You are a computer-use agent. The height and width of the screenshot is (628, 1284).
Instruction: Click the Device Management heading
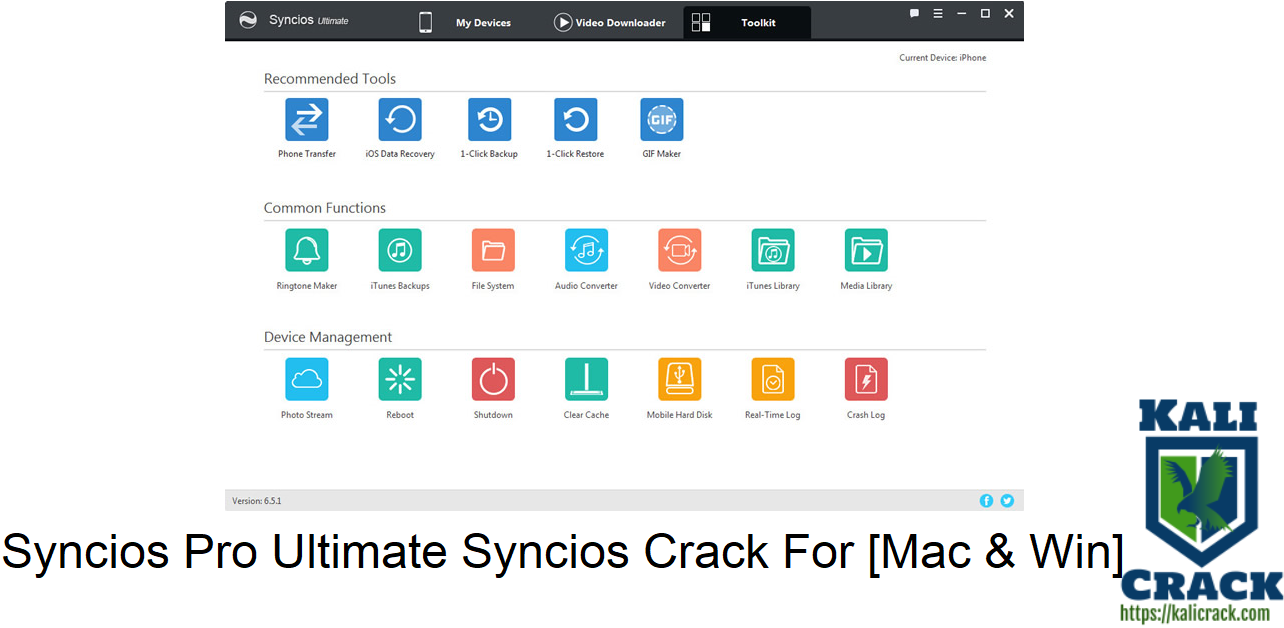tap(328, 337)
